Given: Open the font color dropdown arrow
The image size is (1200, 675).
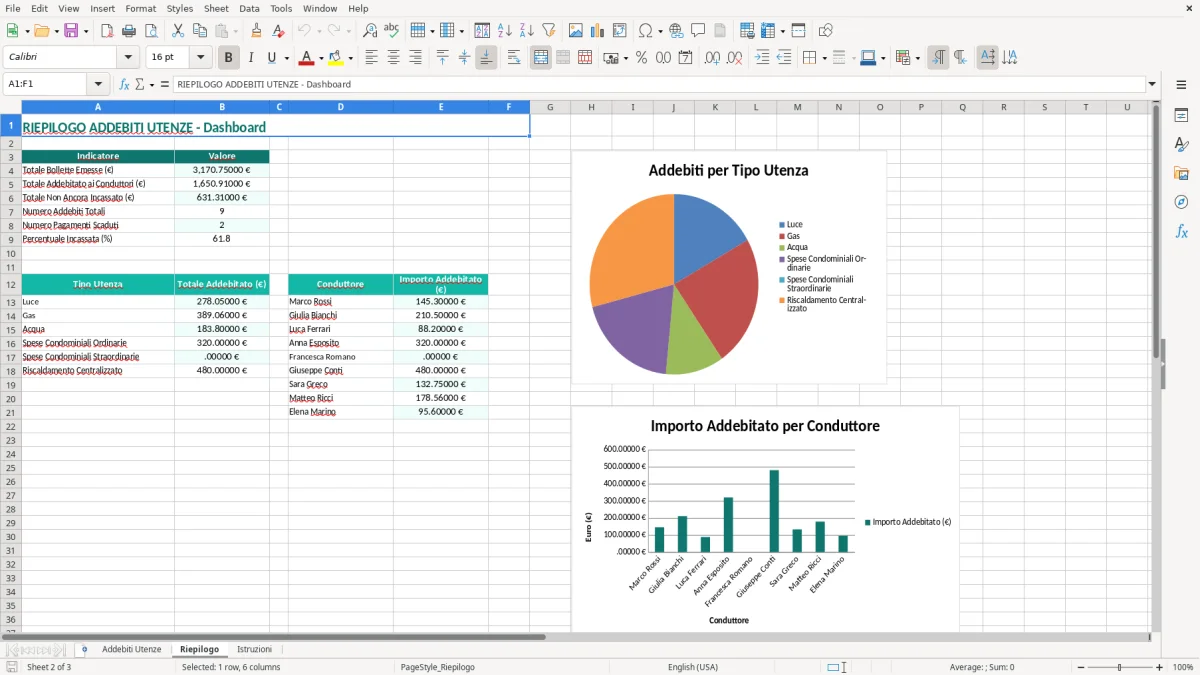Looking at the screenshot, I should click(x=320, y=58).
